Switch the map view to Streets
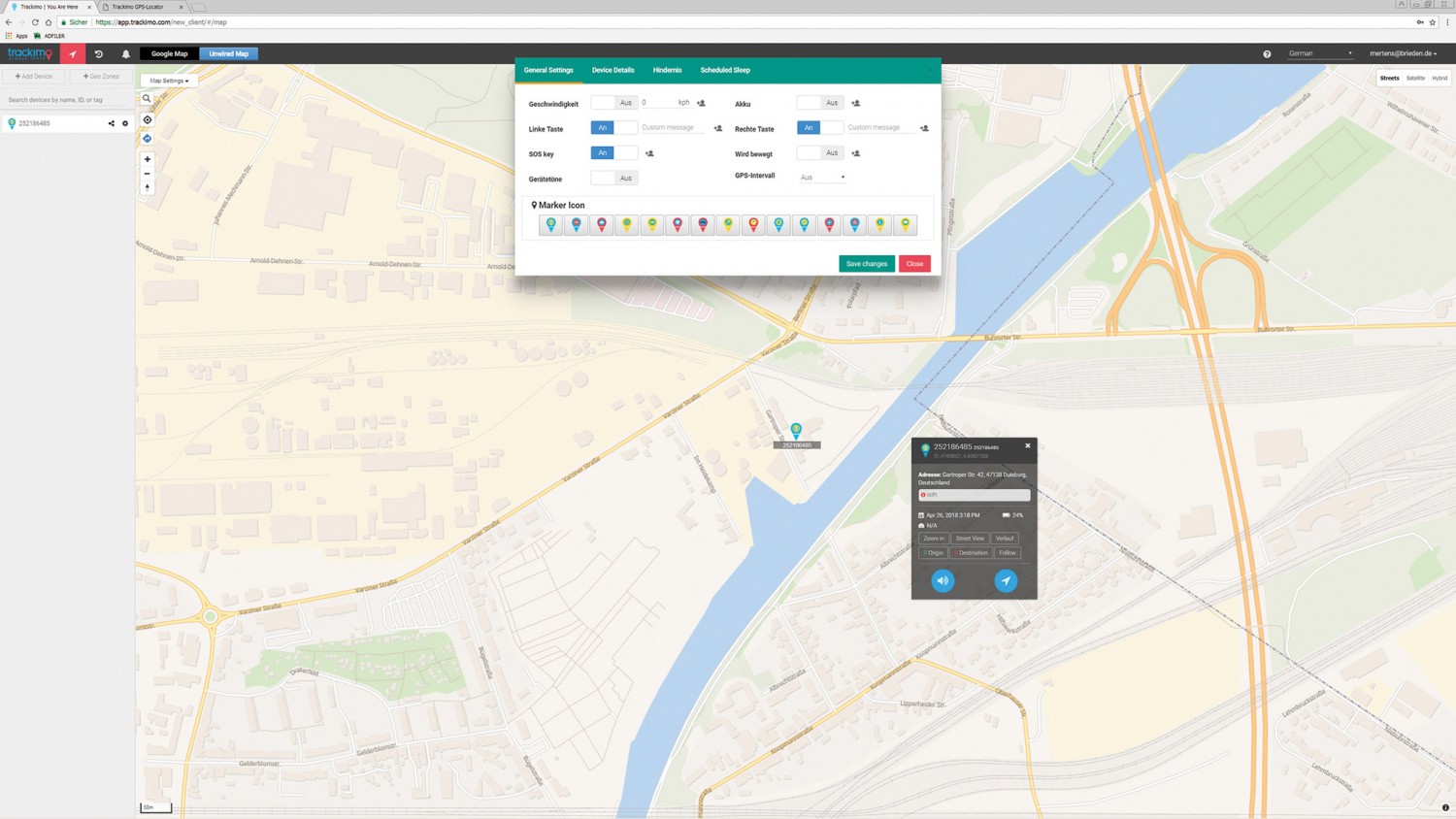 click(1390, 79)
